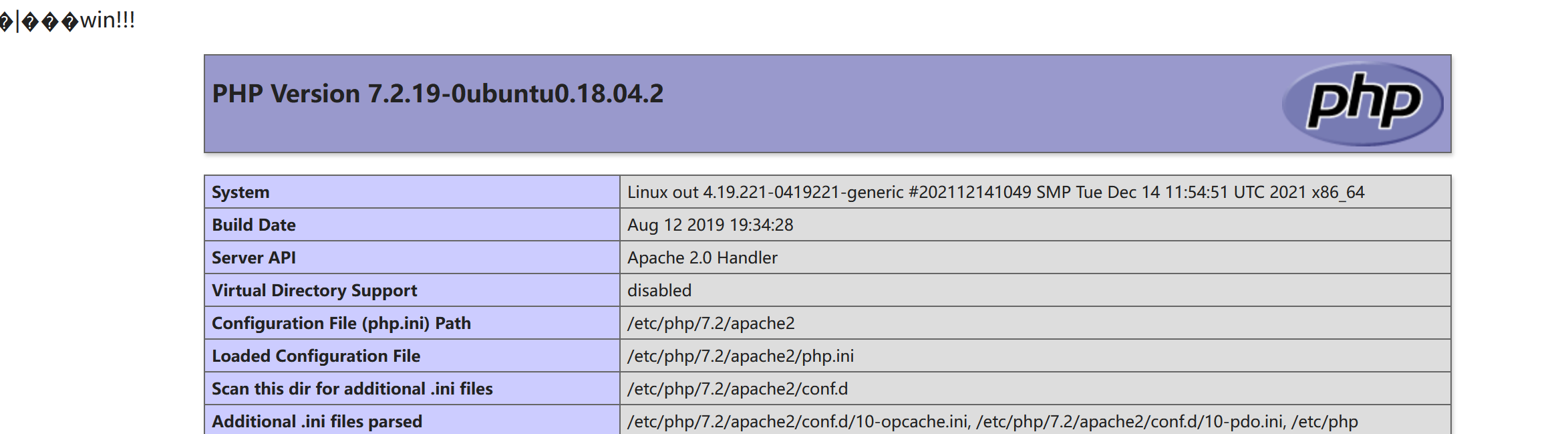
Task: Click the garbled win!!! text at top
Action: [67, 21]
